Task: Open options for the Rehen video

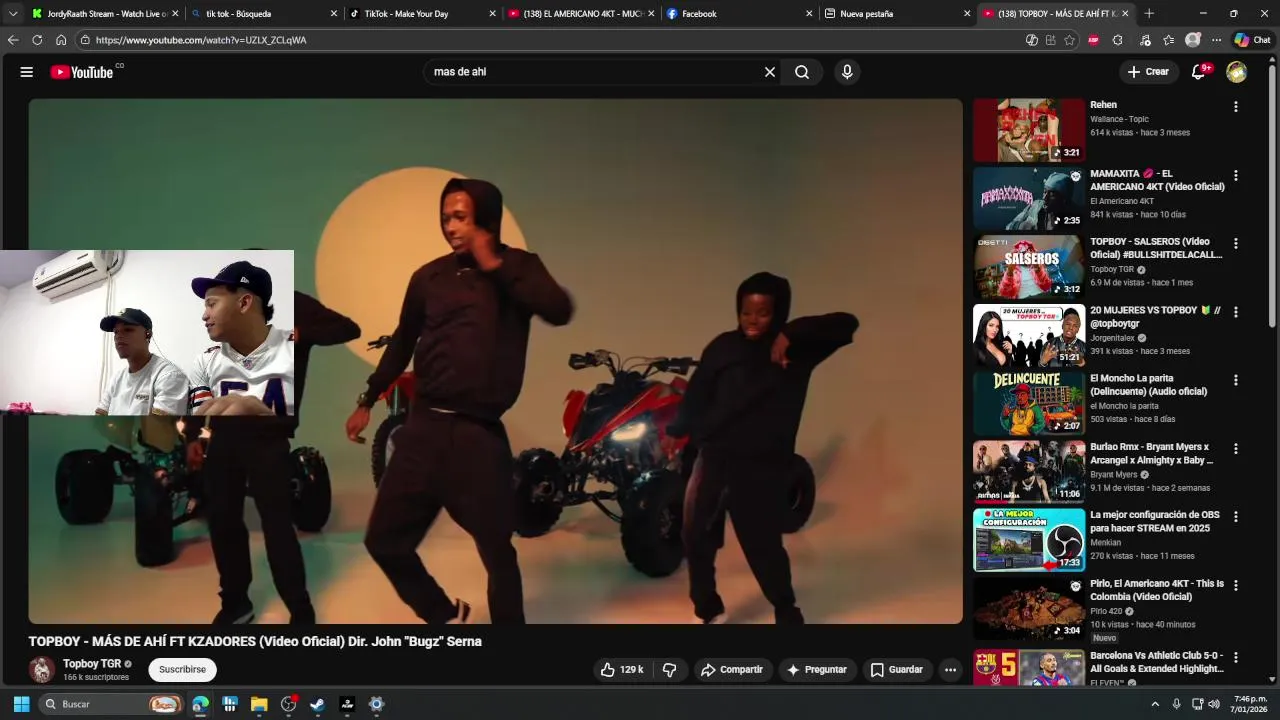Action: 1235,106
